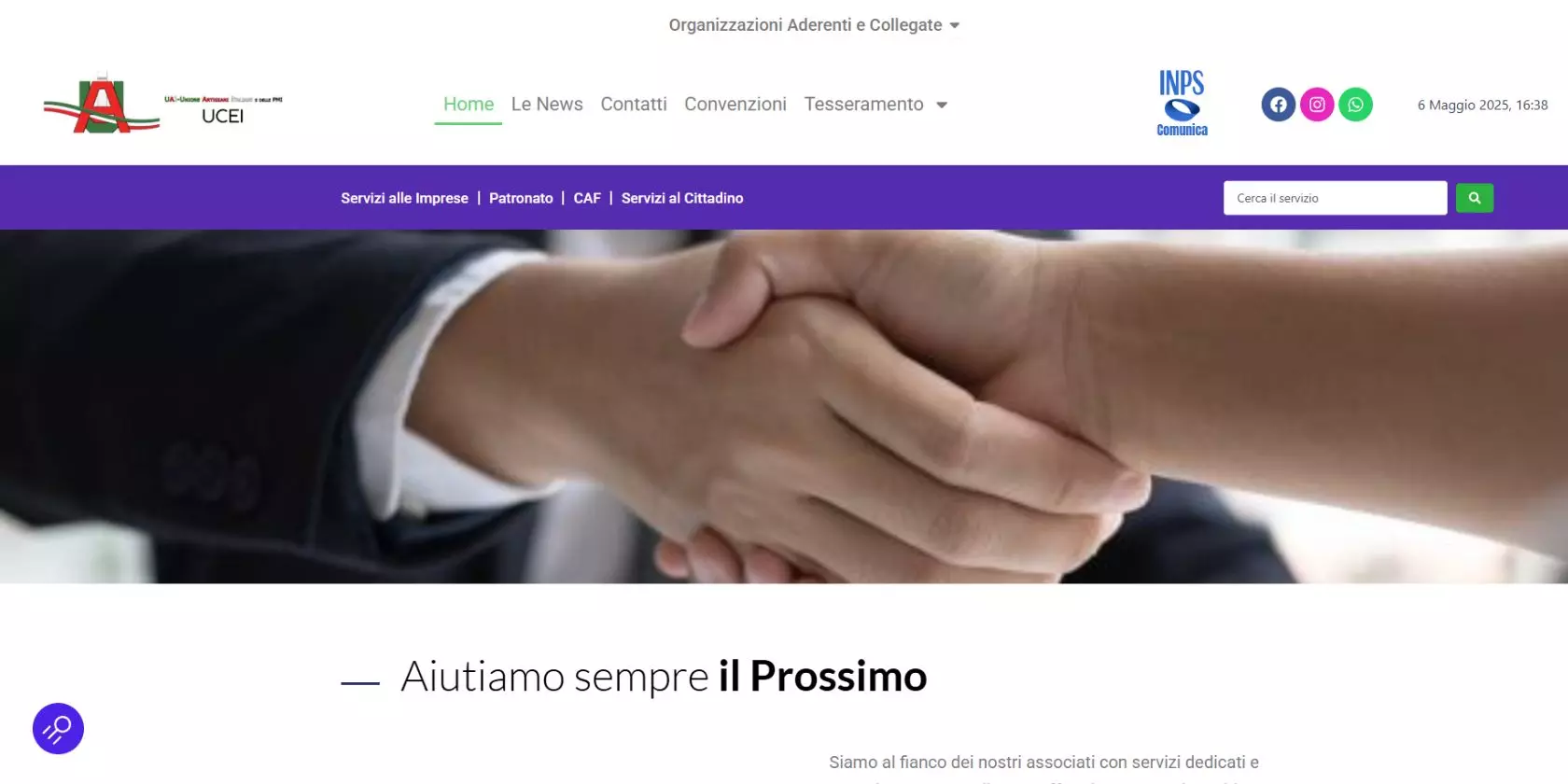Follow the Servizi al Cittadino link
The image size is (1568, 784).
click(x=682, y=198)
